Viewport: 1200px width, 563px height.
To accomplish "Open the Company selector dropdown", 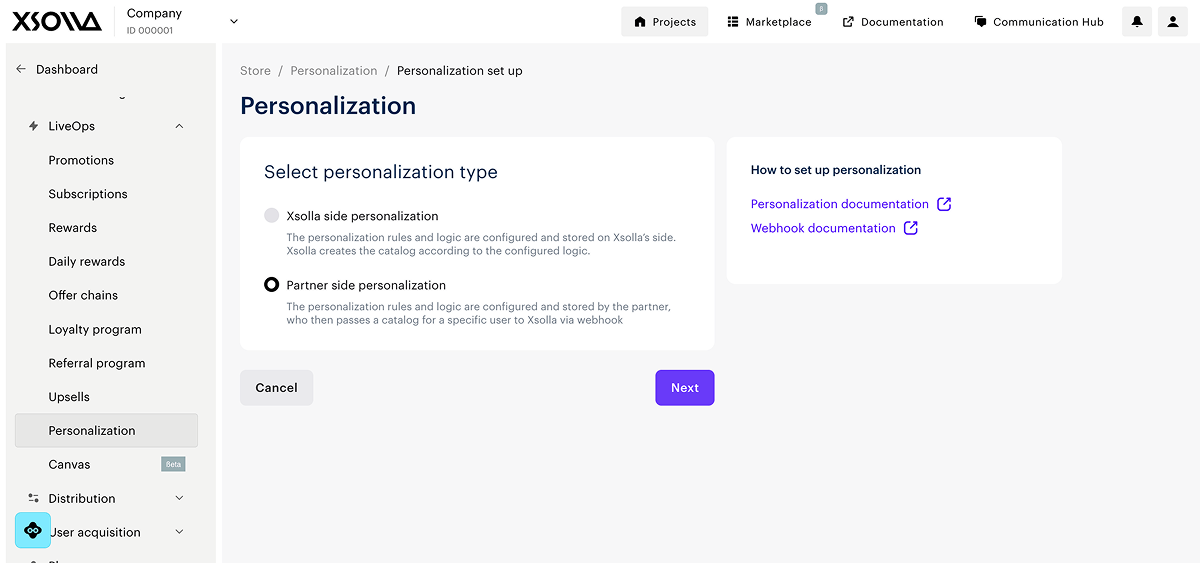I will click(x=234, y=21).
